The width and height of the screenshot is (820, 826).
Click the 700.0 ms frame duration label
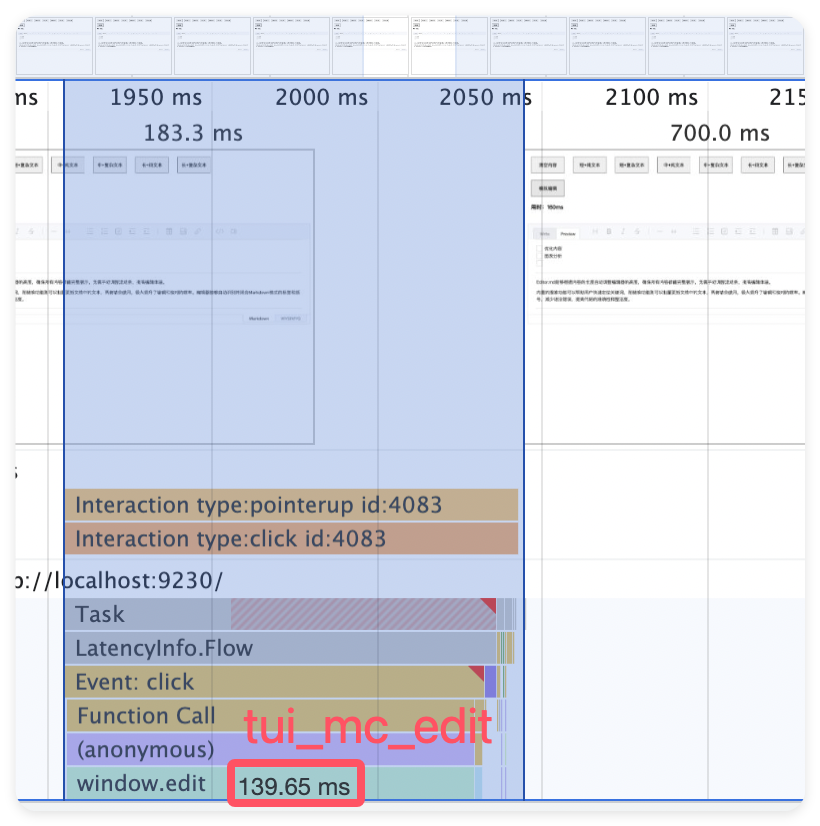(720, 133)
